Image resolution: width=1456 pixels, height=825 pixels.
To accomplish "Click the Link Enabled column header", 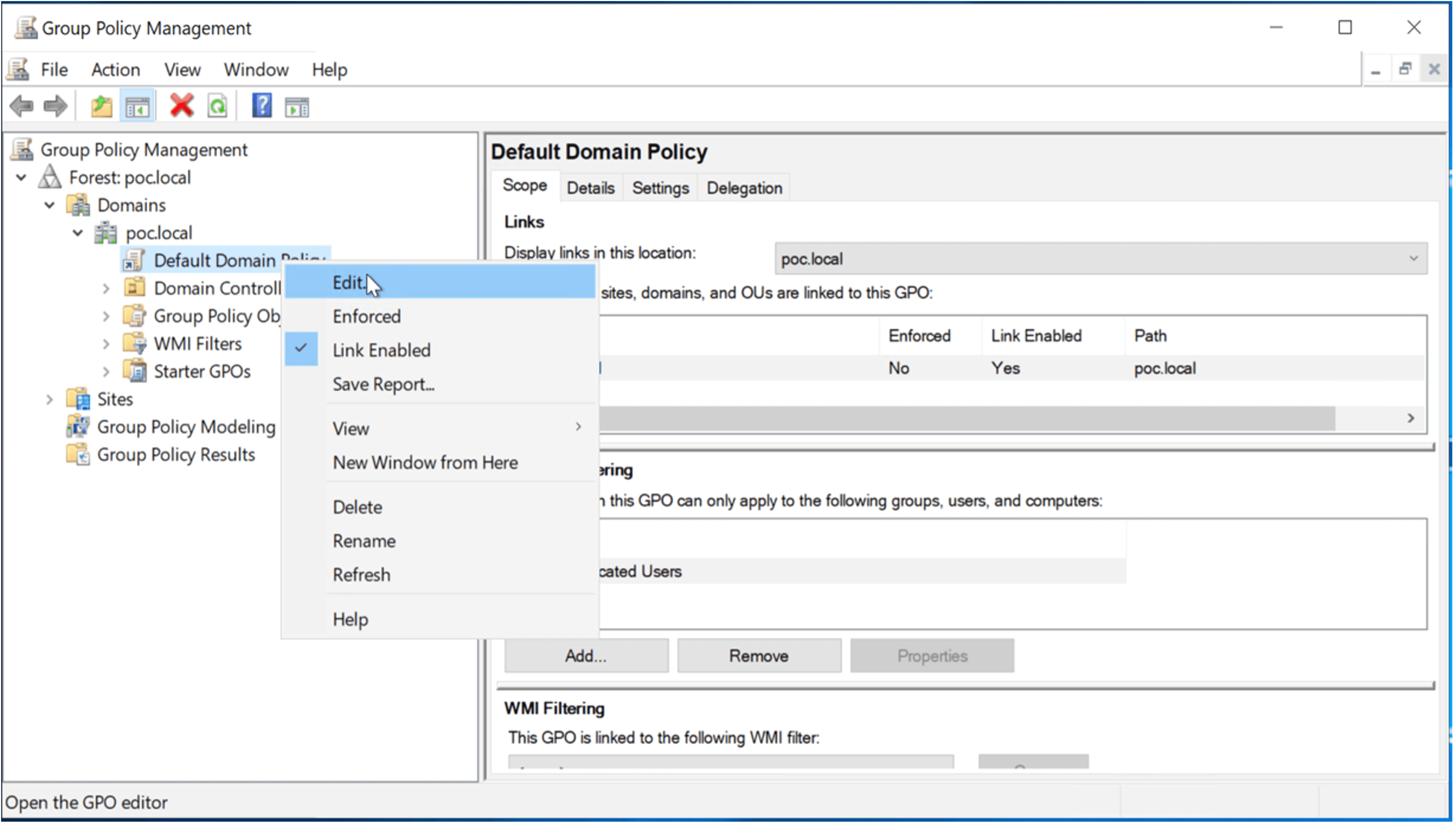I will pos(1052,335).
